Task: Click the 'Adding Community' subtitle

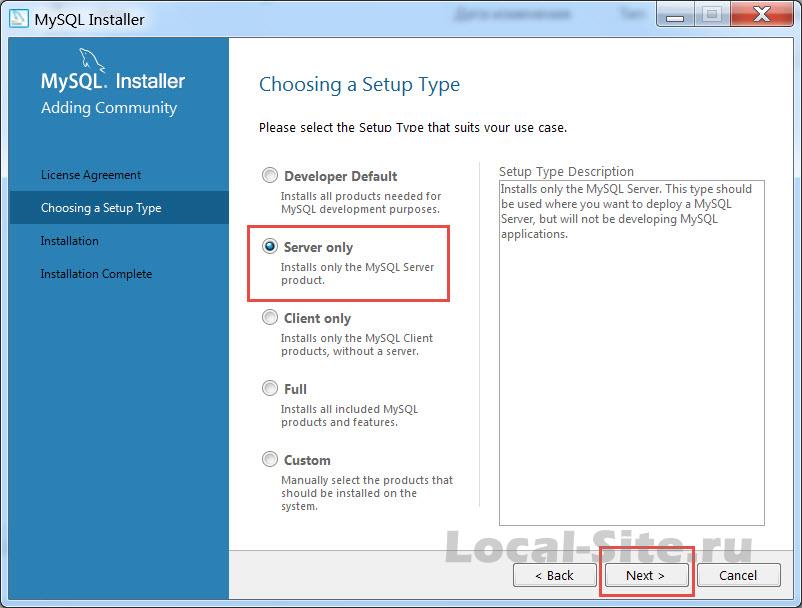Action: tap(109, 108)
